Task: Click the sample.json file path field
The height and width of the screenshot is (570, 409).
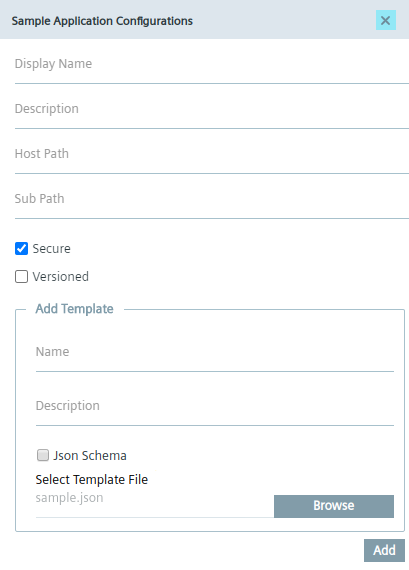Action: (155, 503)
